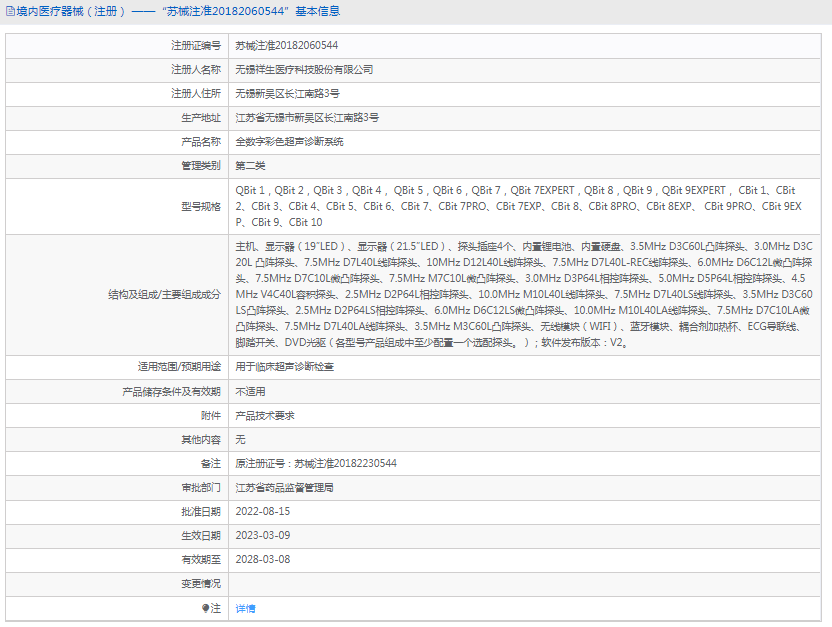Image resolution: width=832 pixels, height=627 pixels.
Task: Click the 生产地址 label
Action: 201,118
